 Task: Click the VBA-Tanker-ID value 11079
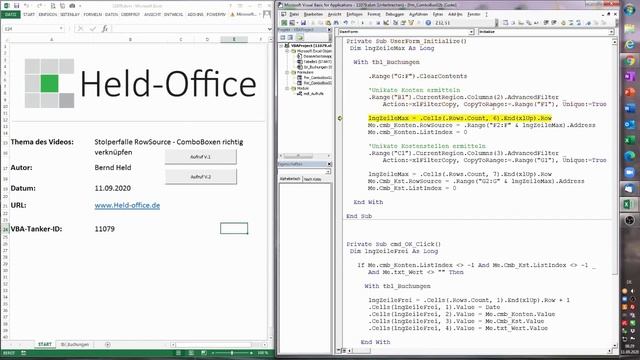coord(104,229)
